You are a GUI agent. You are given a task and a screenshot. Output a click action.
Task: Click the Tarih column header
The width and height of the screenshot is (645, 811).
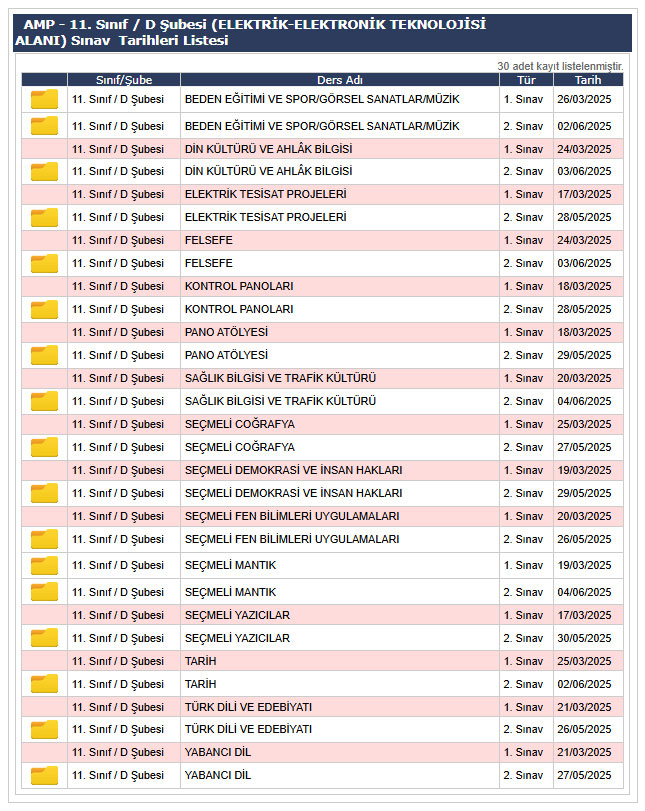[588, 80]
